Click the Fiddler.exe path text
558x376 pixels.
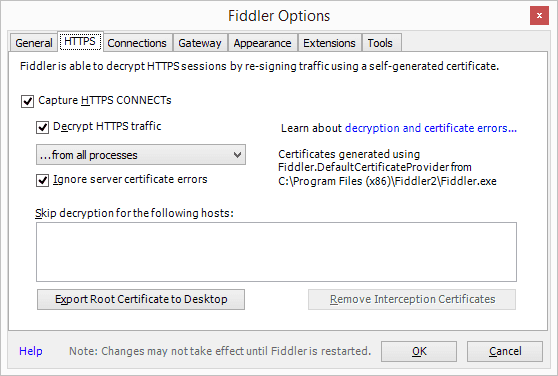point(387,181)
